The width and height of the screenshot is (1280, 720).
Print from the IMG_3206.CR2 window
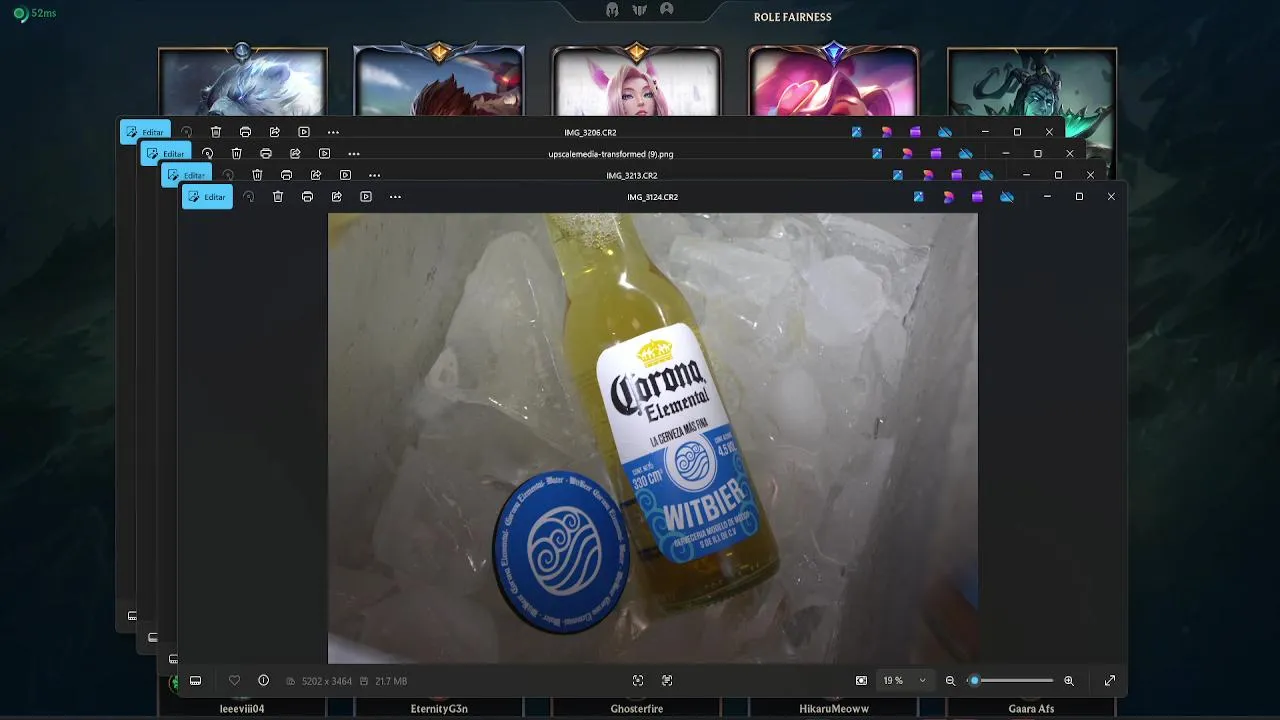245,132
